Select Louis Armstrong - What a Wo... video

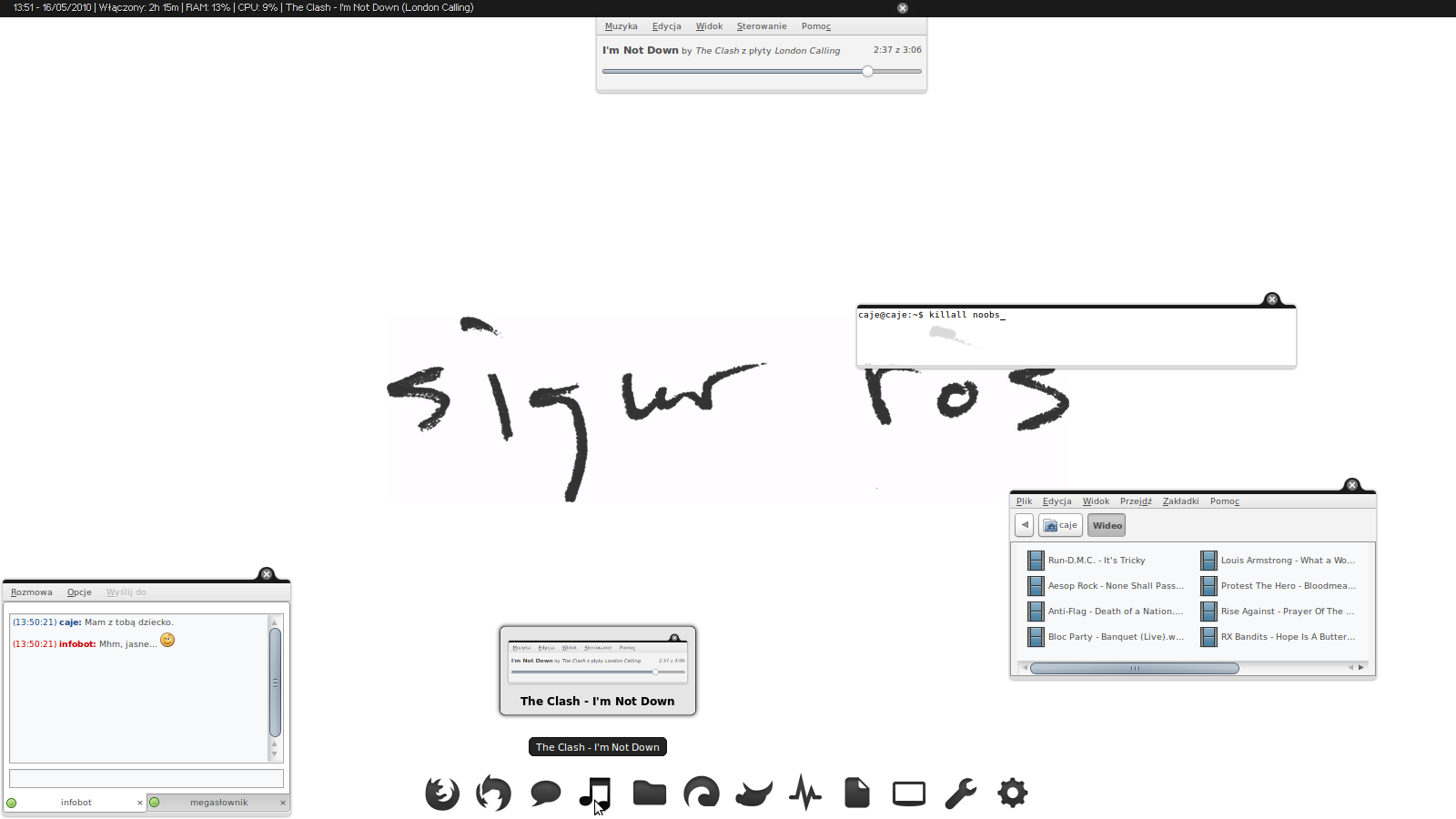(1278, 561)
